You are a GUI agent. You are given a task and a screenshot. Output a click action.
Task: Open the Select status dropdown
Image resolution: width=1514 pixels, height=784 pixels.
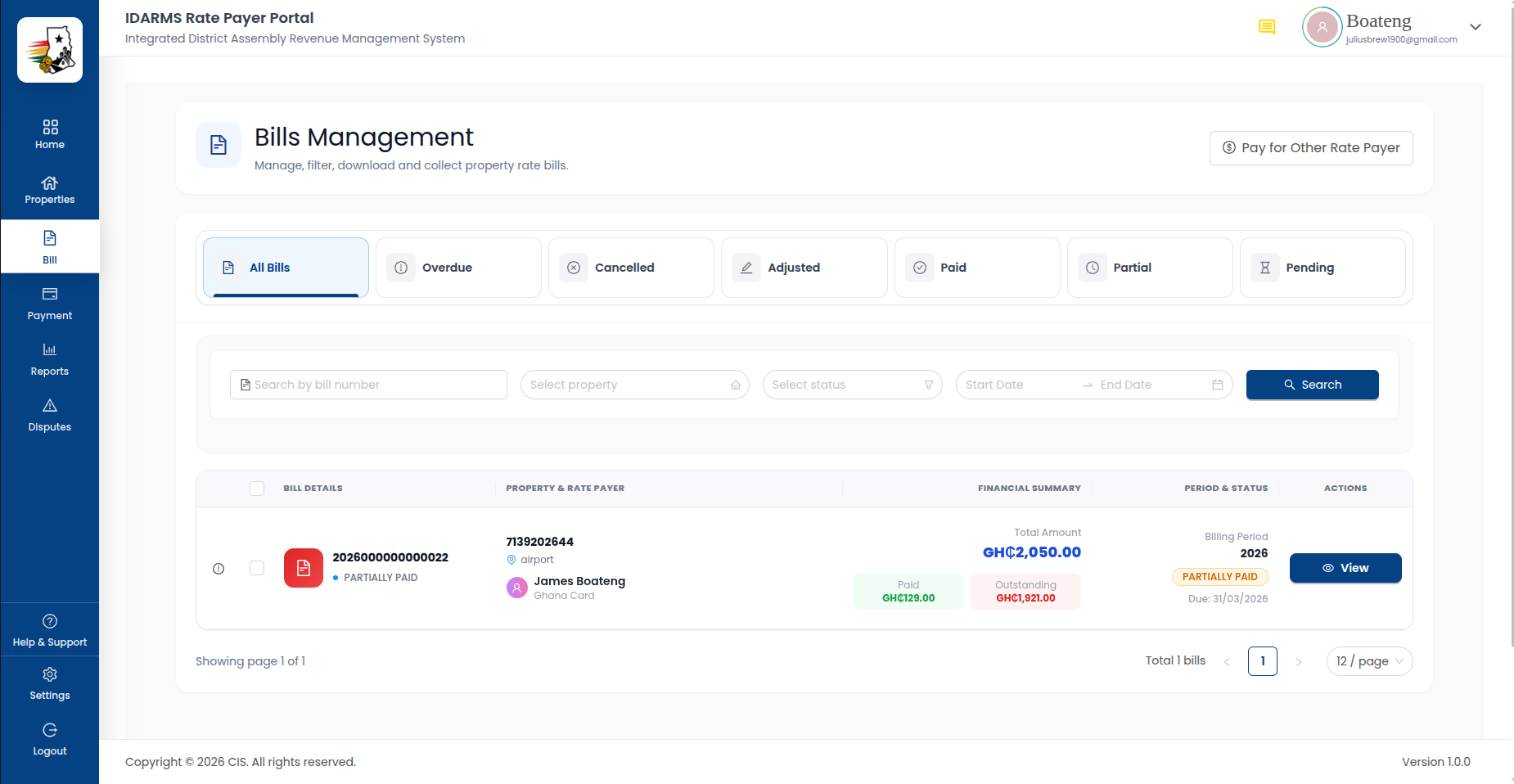tap(853, 385)
